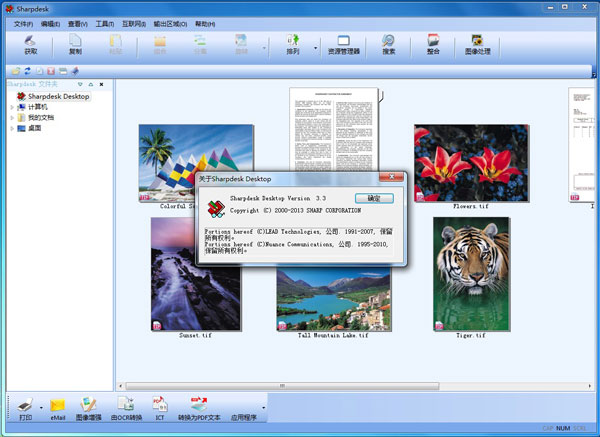Select the Tall Mountain Lake.tif thumbnail
The image size is (600, 437).
point(334,299)
